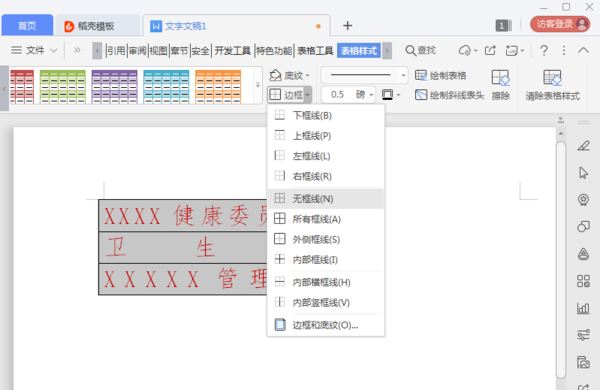This screenshot has width=600, height=390.
Task: Collapse the 边框 dropdown arrow
Action: 308,95
